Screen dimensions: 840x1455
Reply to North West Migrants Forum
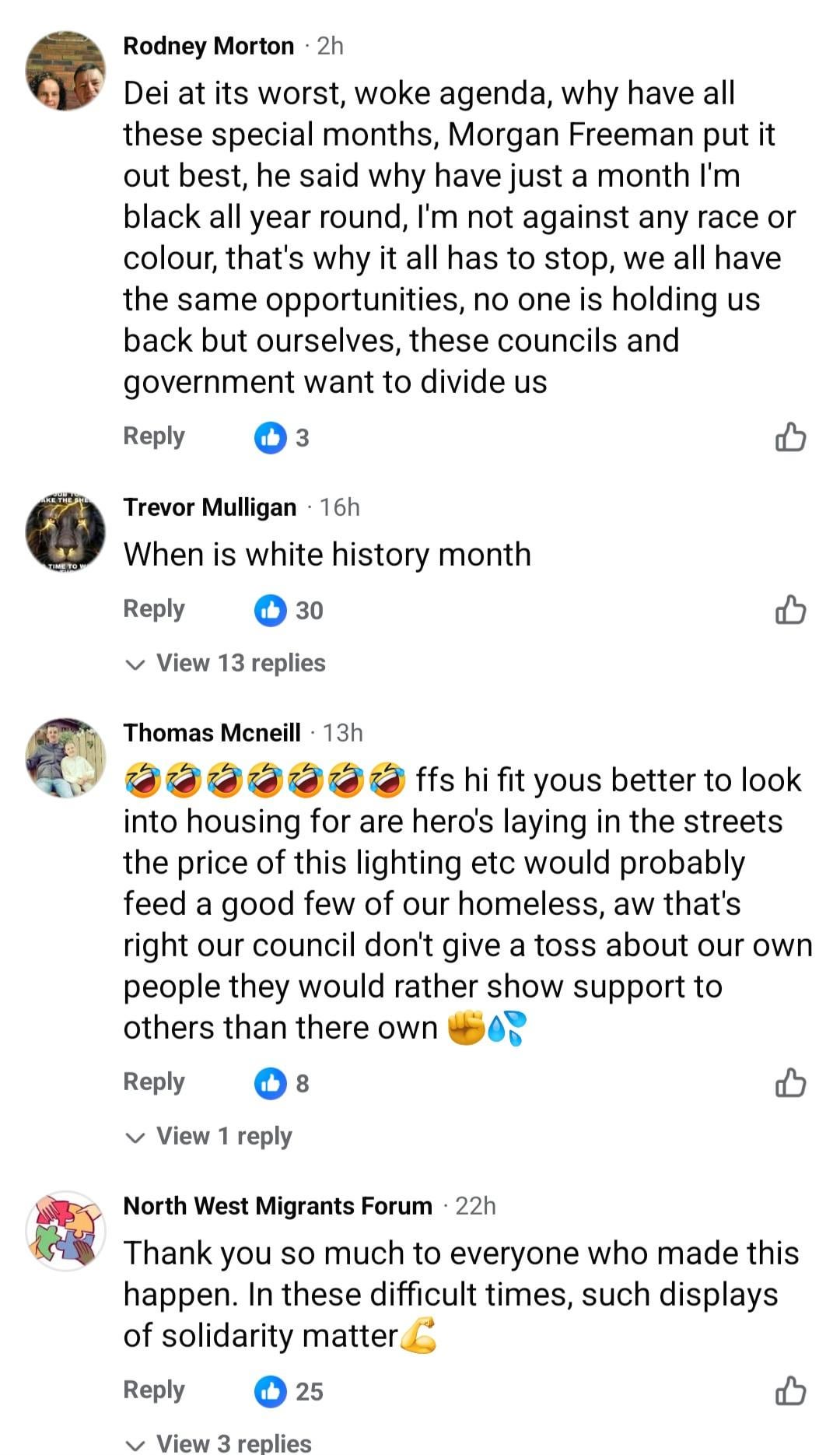click(154, 1390)
